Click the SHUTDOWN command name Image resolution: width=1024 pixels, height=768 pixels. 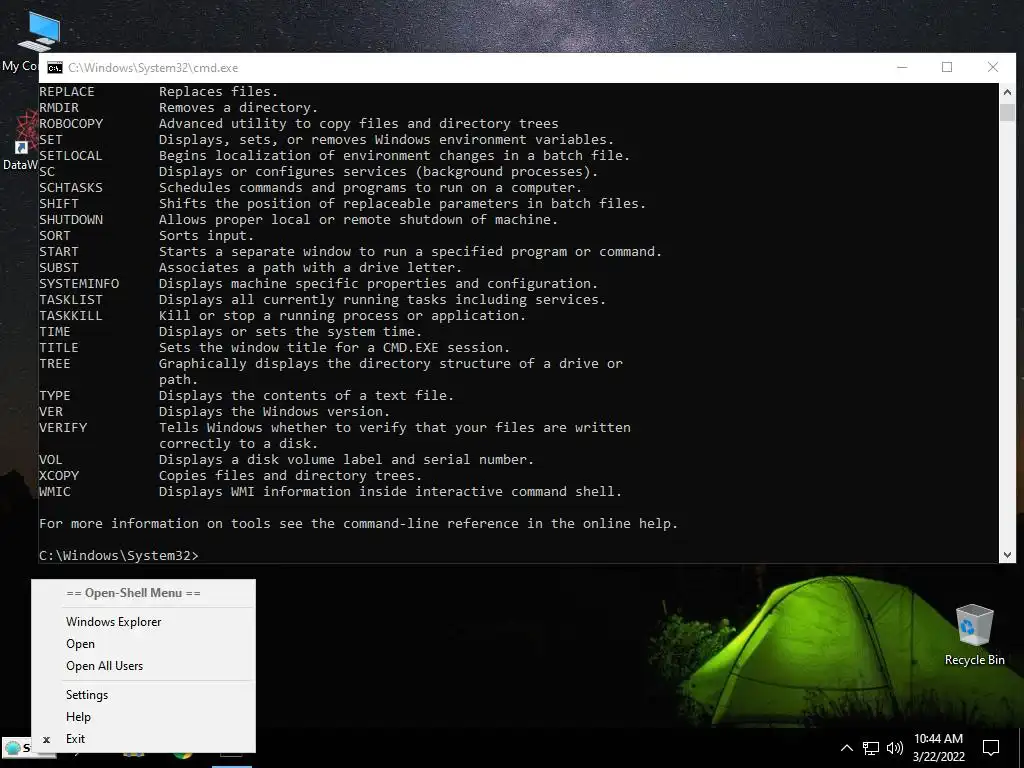71,219
